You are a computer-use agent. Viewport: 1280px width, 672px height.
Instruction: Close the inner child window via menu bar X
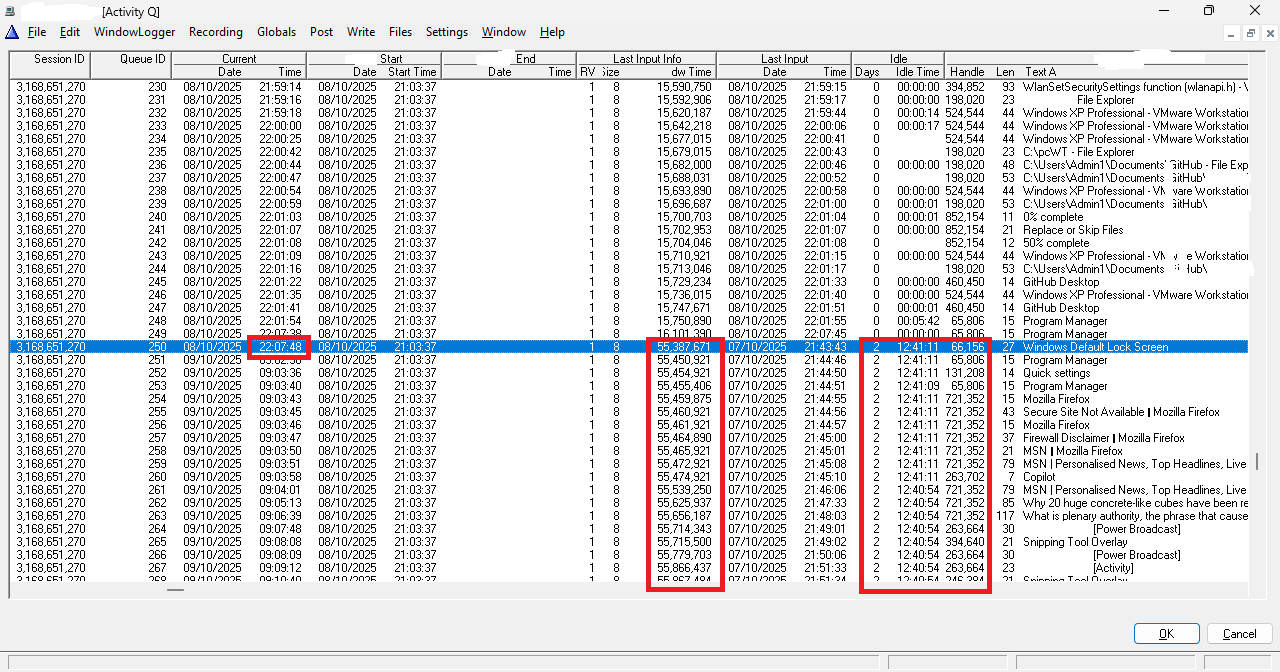[x=1268, y=33]
